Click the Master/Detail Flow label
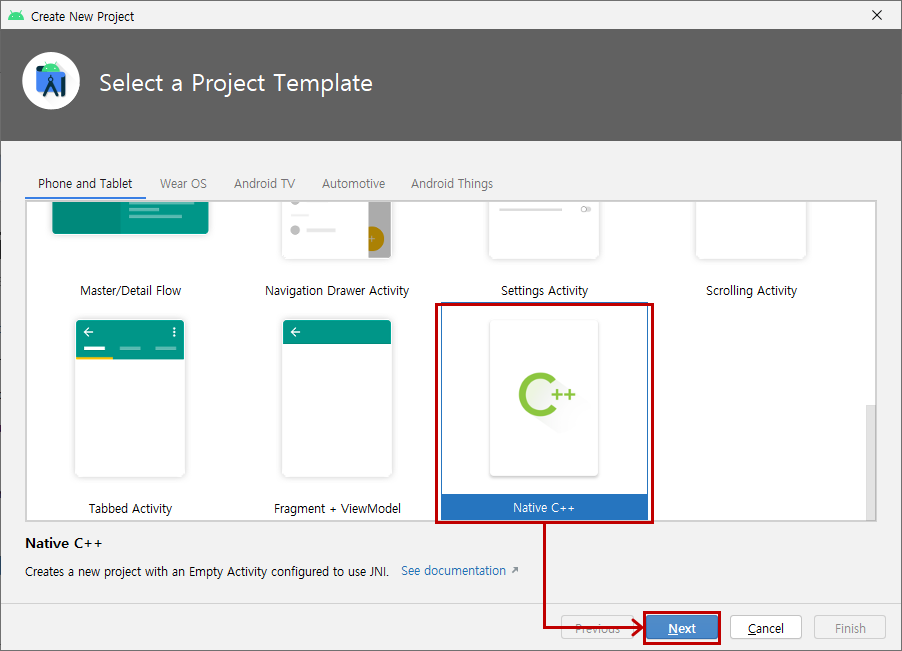This screenshot has height=651, width=902. (x=131, y=290)
